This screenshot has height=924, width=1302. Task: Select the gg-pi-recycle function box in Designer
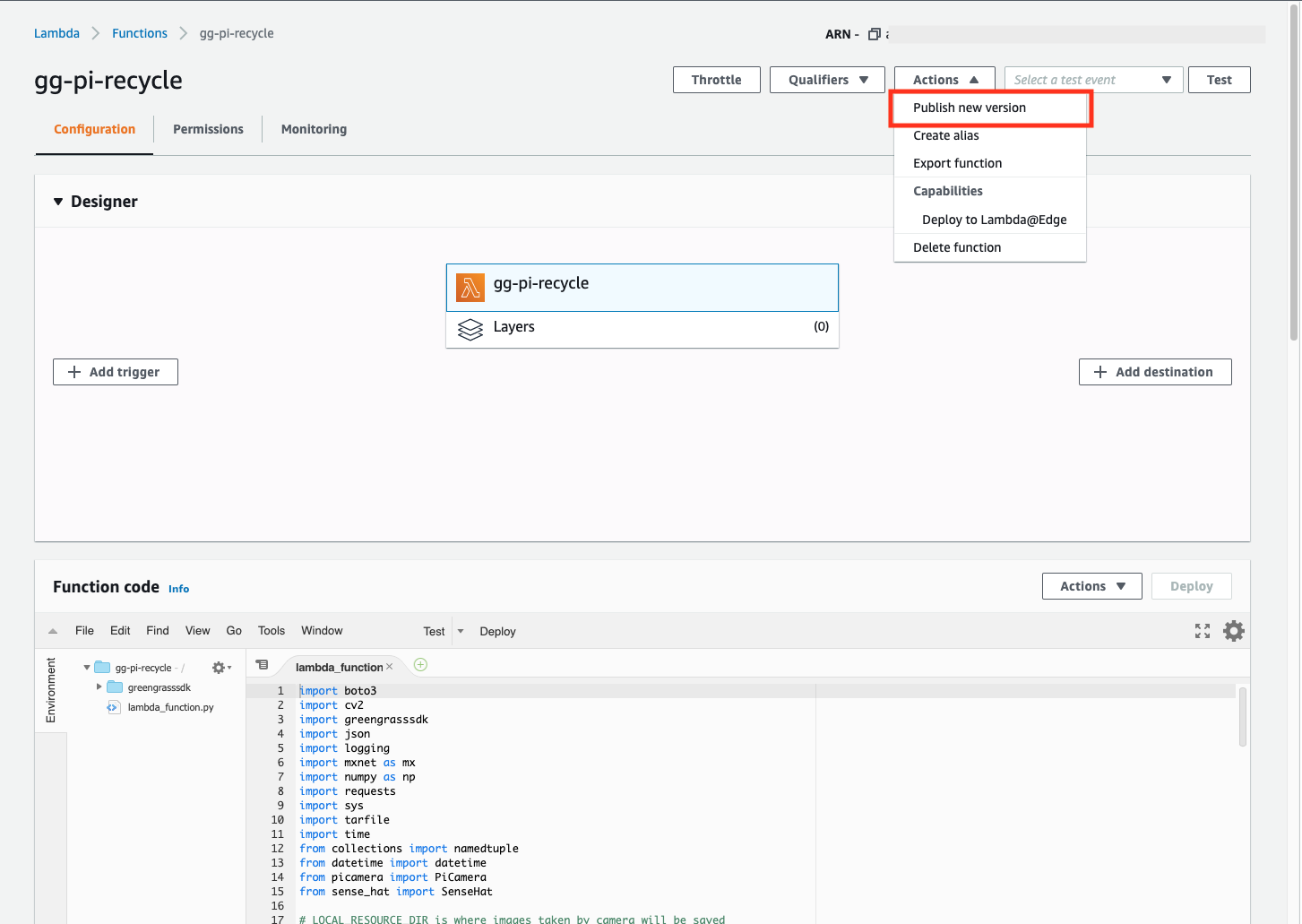point(642,288)
